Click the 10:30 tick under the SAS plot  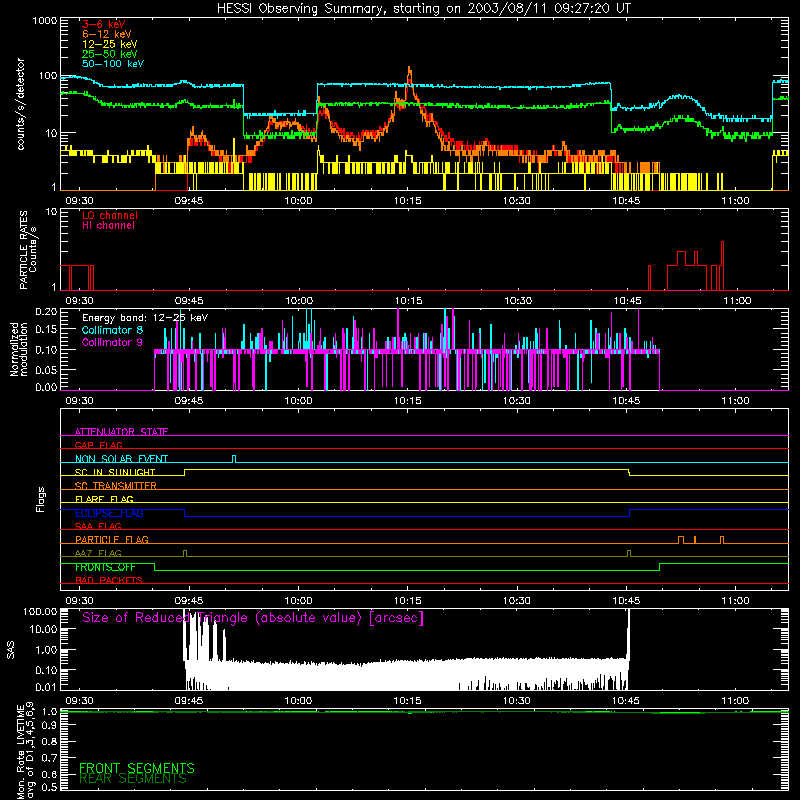pyautogui.click(x=517, y=701)
